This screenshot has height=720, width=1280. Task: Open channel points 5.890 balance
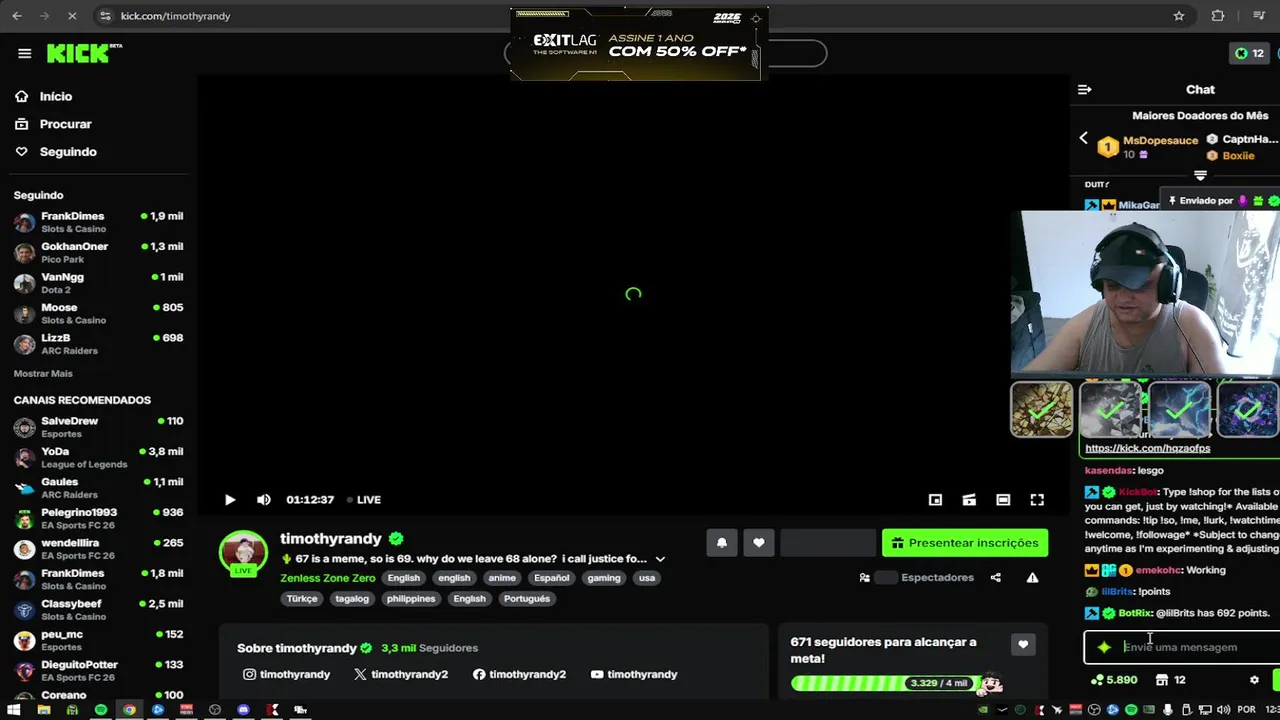[1114, 680]
